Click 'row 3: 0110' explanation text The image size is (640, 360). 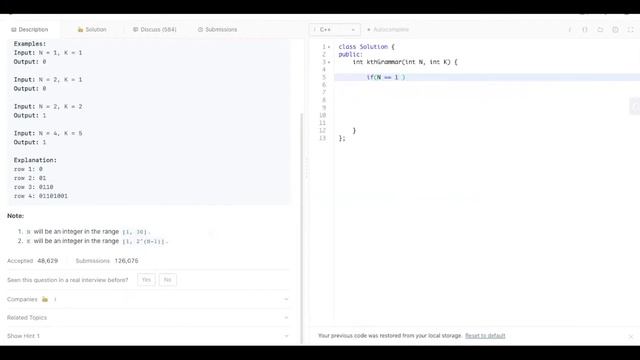(x=33, y=187)
